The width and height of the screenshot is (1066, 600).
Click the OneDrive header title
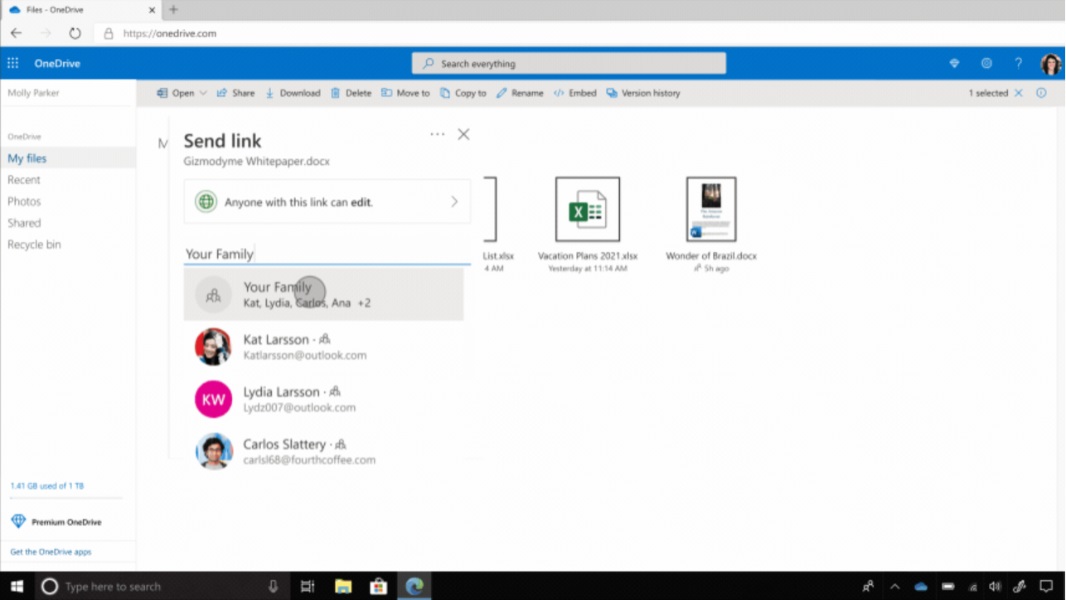coord(57,63)
